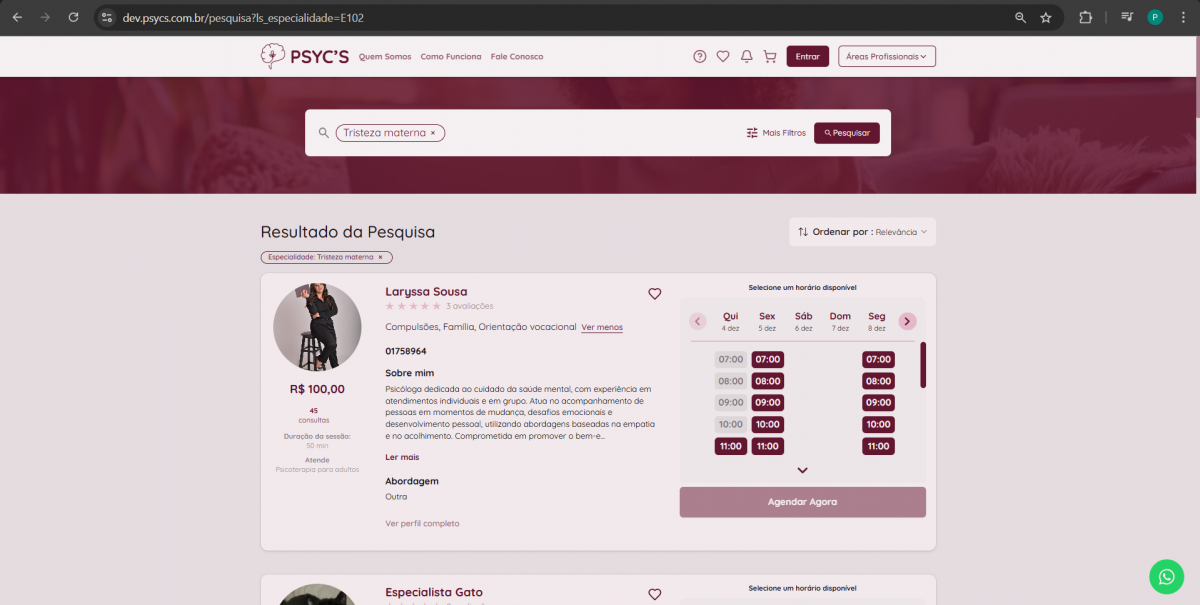Click the Entrar button
This screenshot has width=1200, height=605.
pyautogui.click(x=807, y=57)
